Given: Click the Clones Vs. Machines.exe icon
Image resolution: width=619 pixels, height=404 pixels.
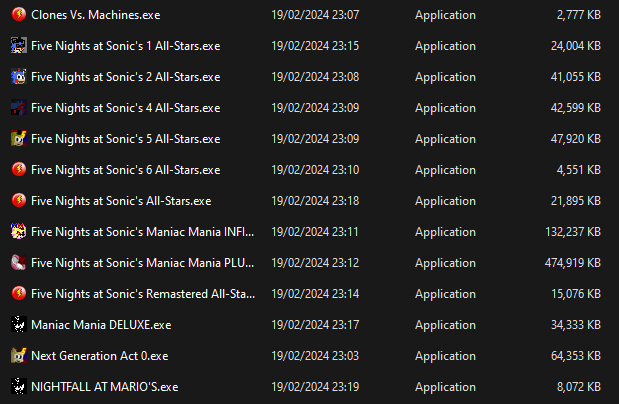Looking at the screenshot, I should point(18,15).
